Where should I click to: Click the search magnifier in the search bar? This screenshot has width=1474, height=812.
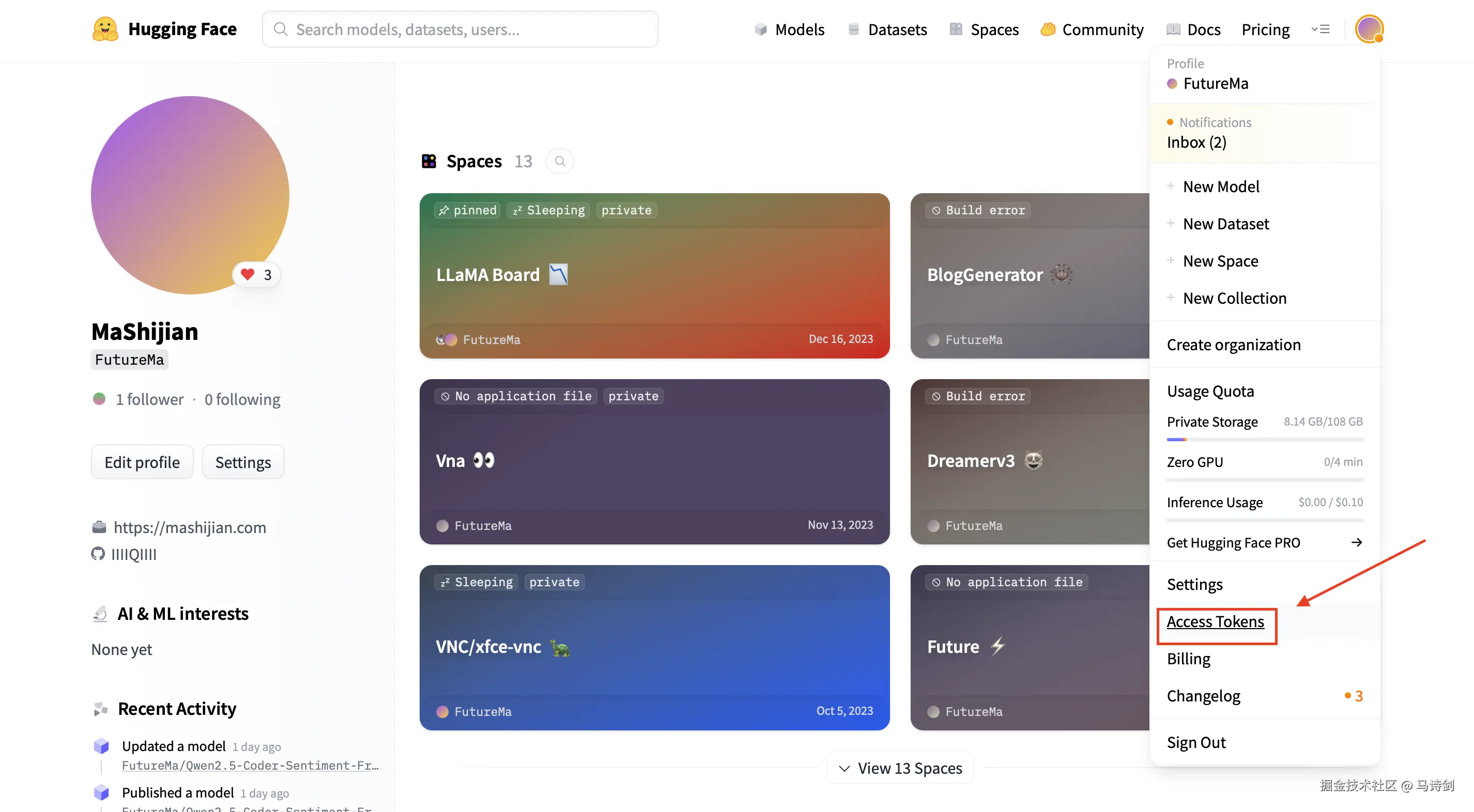(280, 28)
